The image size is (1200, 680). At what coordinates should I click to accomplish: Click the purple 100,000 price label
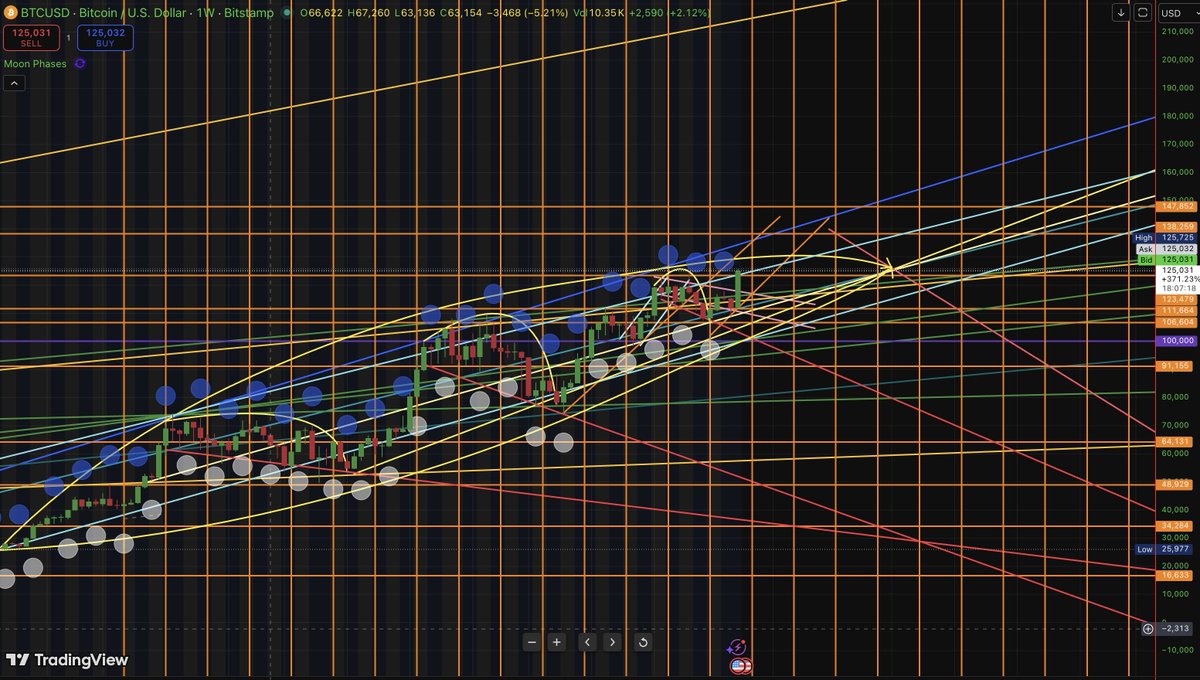(x=1176, y=341)
